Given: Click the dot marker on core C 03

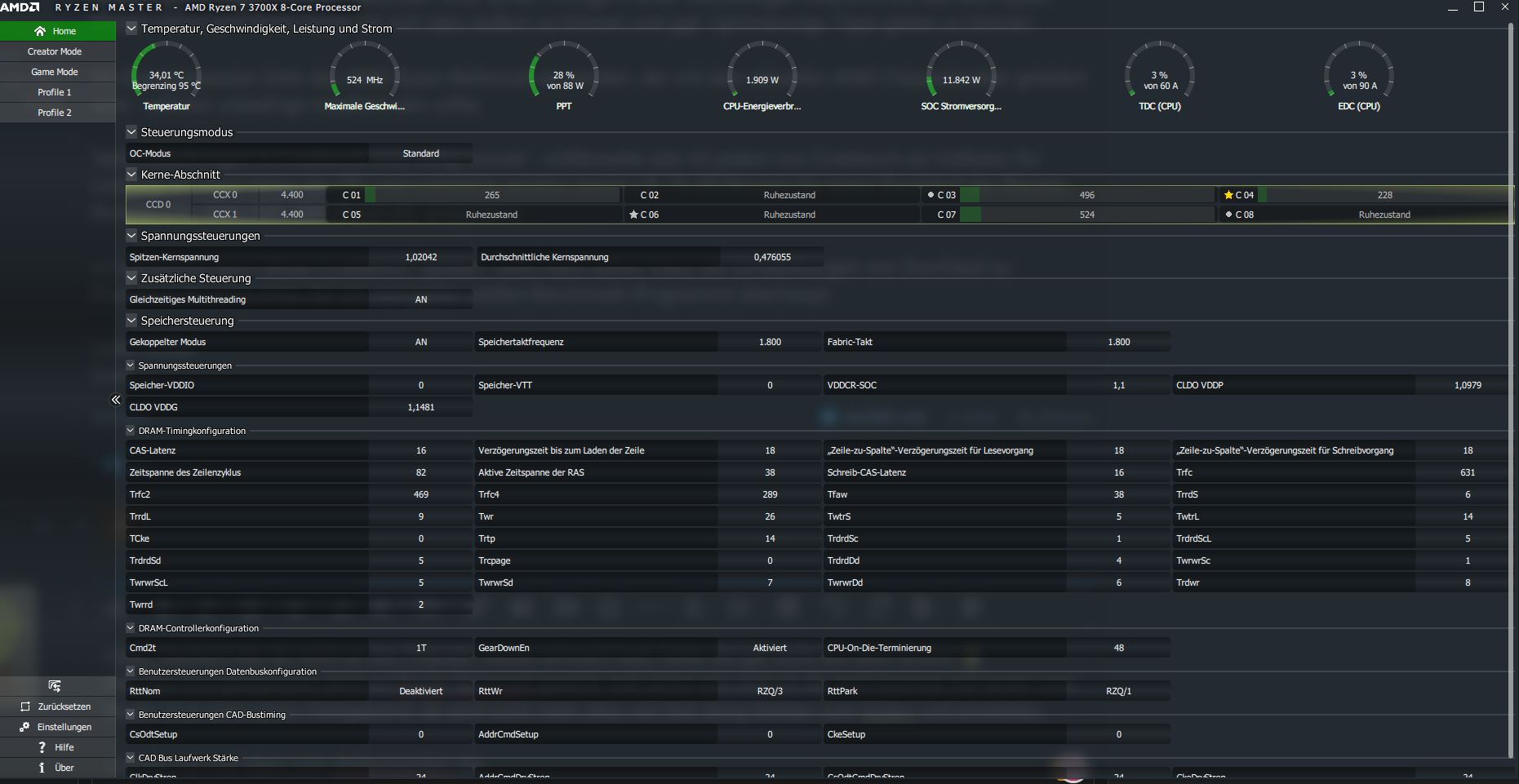Looking at the screenshot, I should 930,195.
